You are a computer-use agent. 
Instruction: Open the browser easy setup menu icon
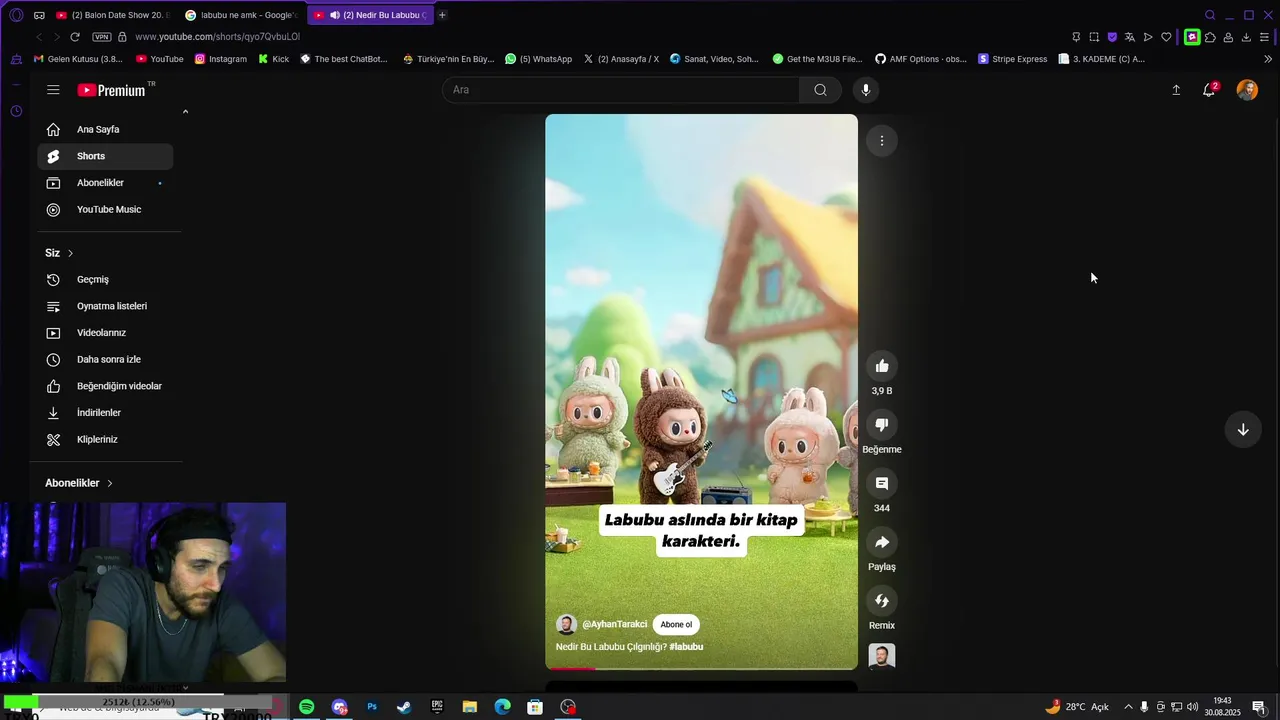1264,37
